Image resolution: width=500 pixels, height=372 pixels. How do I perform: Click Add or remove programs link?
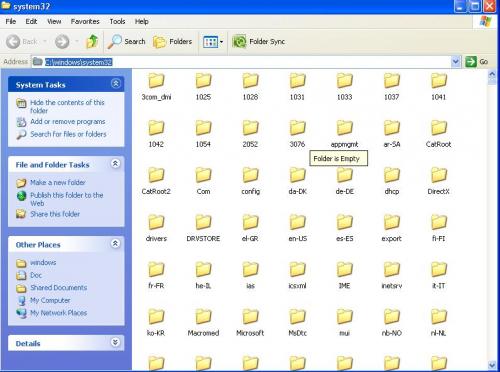[x=68, y=122]
